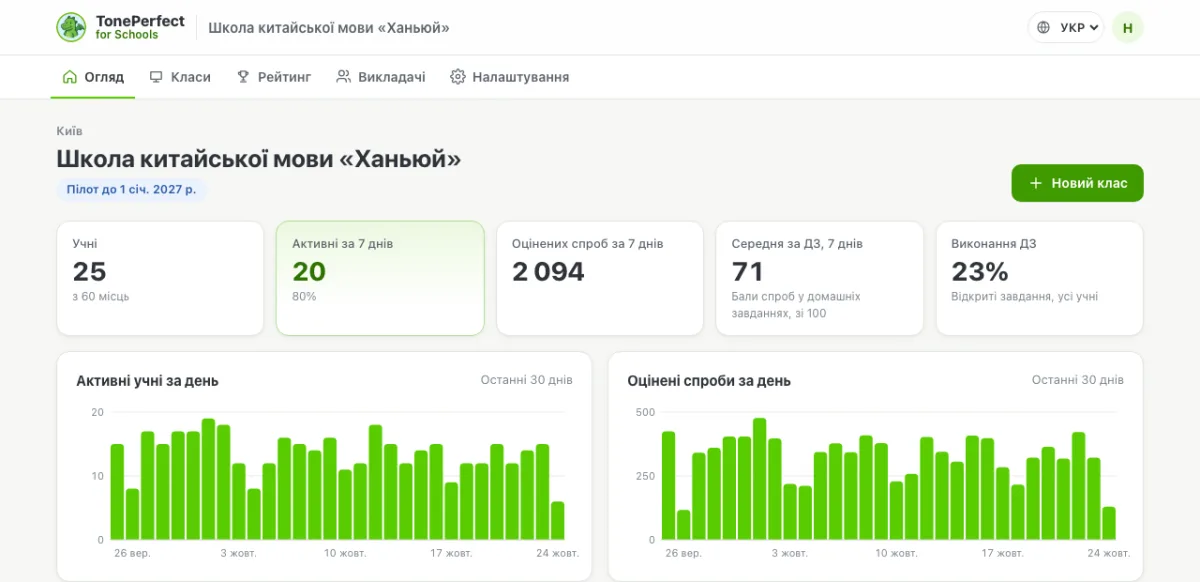Click the 23% completion value

(x=980, y=271)
